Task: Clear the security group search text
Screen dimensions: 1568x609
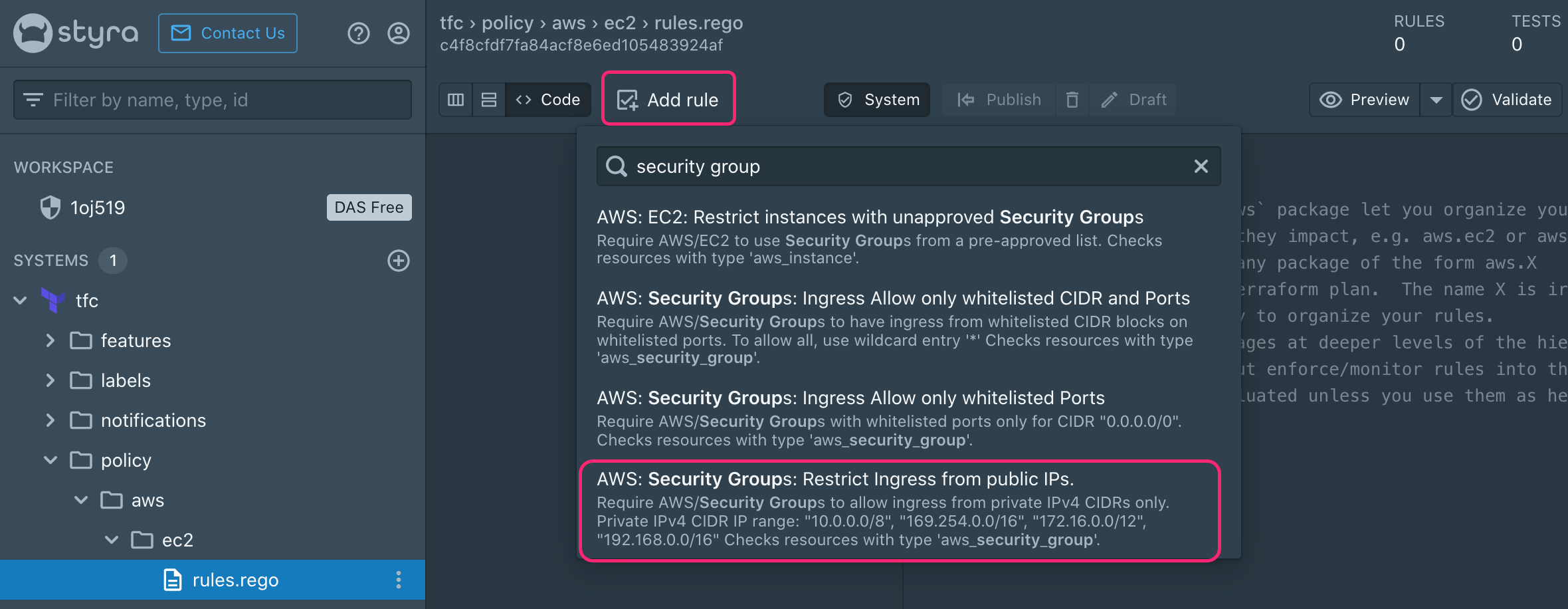Action: click(x=1201, y=166)
